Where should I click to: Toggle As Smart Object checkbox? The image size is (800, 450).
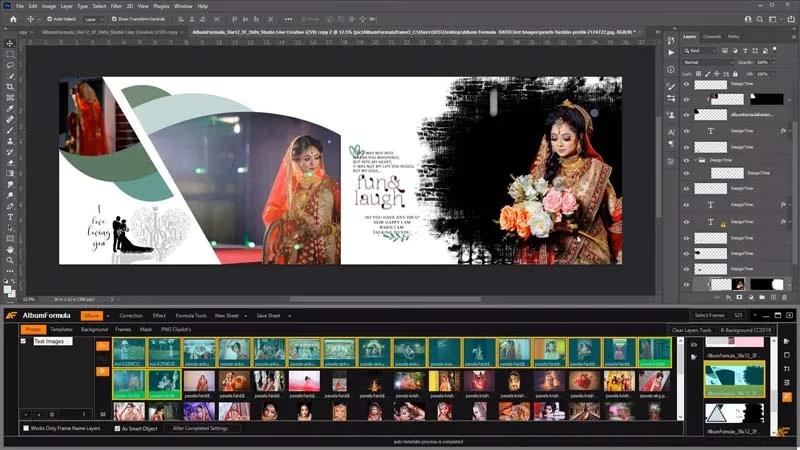click(117, 429)
